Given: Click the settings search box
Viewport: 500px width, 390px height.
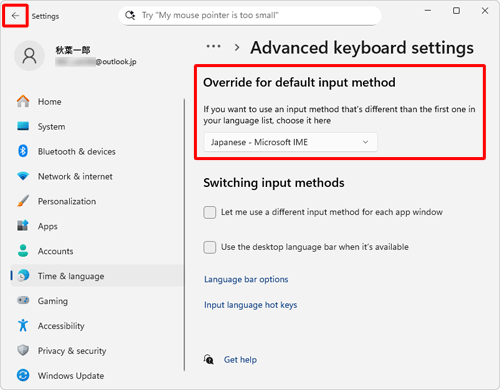Looking at the screenshot, I should coord(250,15).
